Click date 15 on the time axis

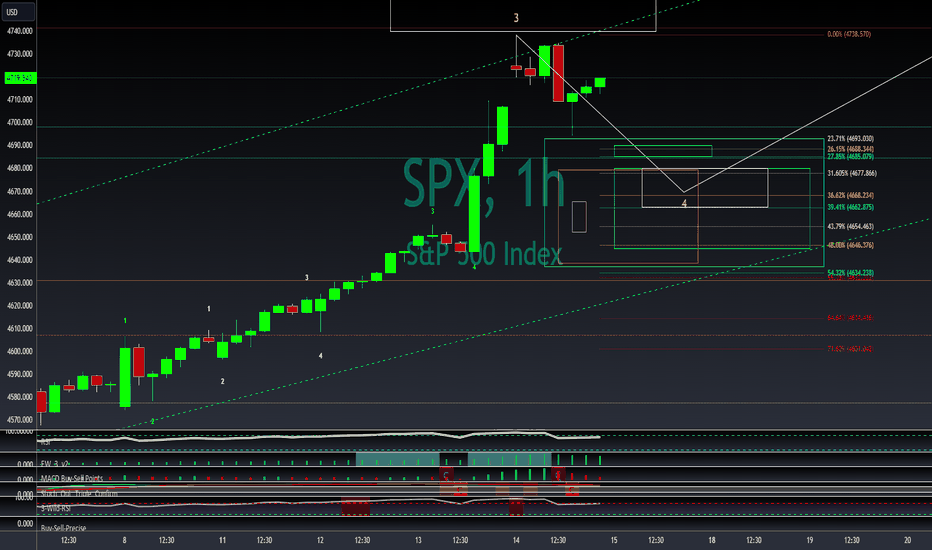click(614, 540)
